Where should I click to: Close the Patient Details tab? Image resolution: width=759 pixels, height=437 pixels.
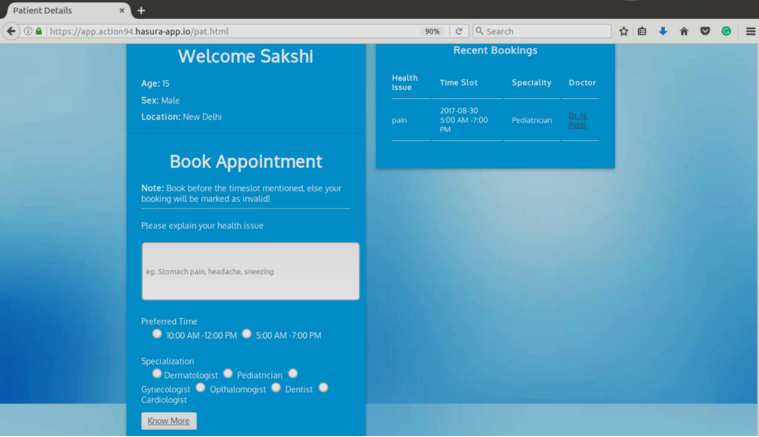click(121, 10)
